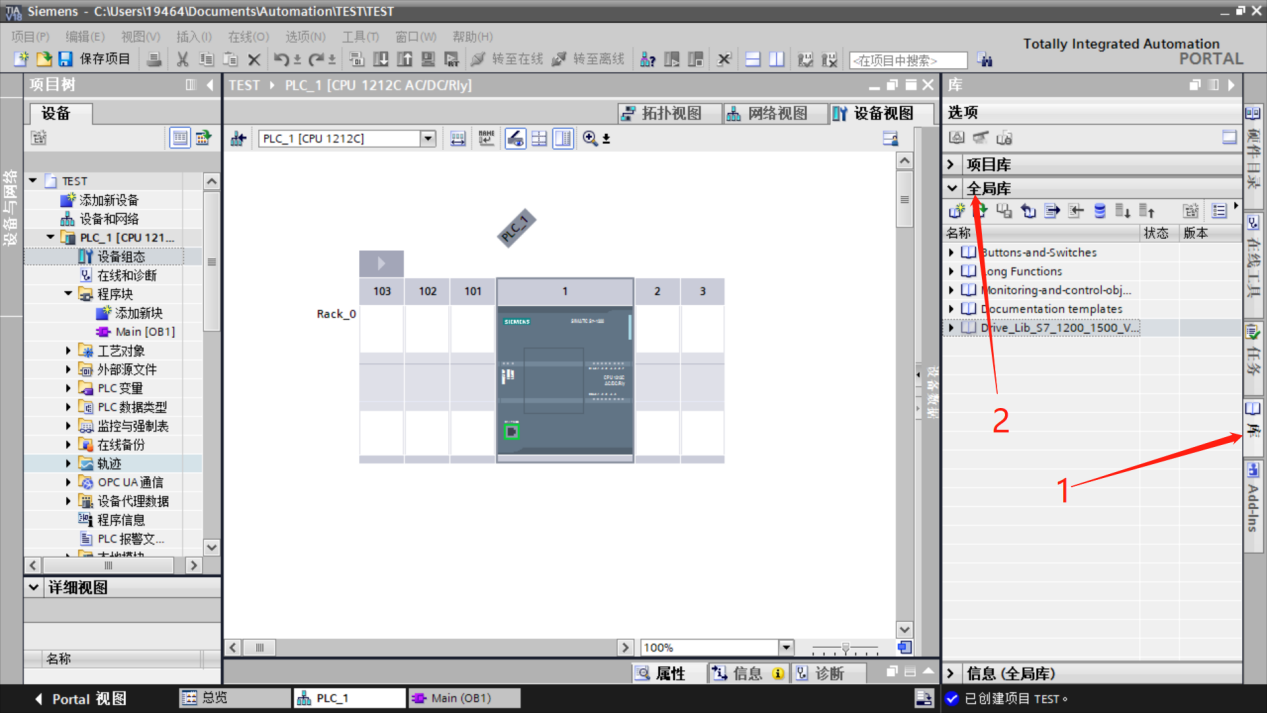Click the print icon in toolbar

(154, 60)
